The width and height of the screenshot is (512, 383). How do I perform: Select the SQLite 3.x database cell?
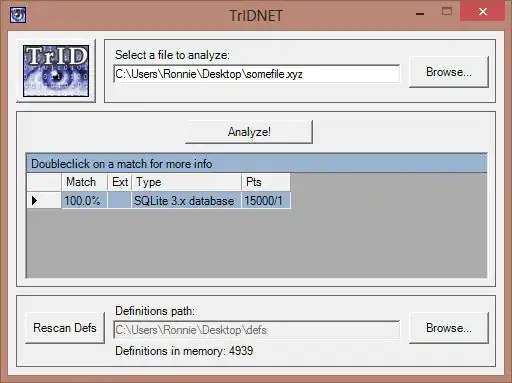(187, 201)
